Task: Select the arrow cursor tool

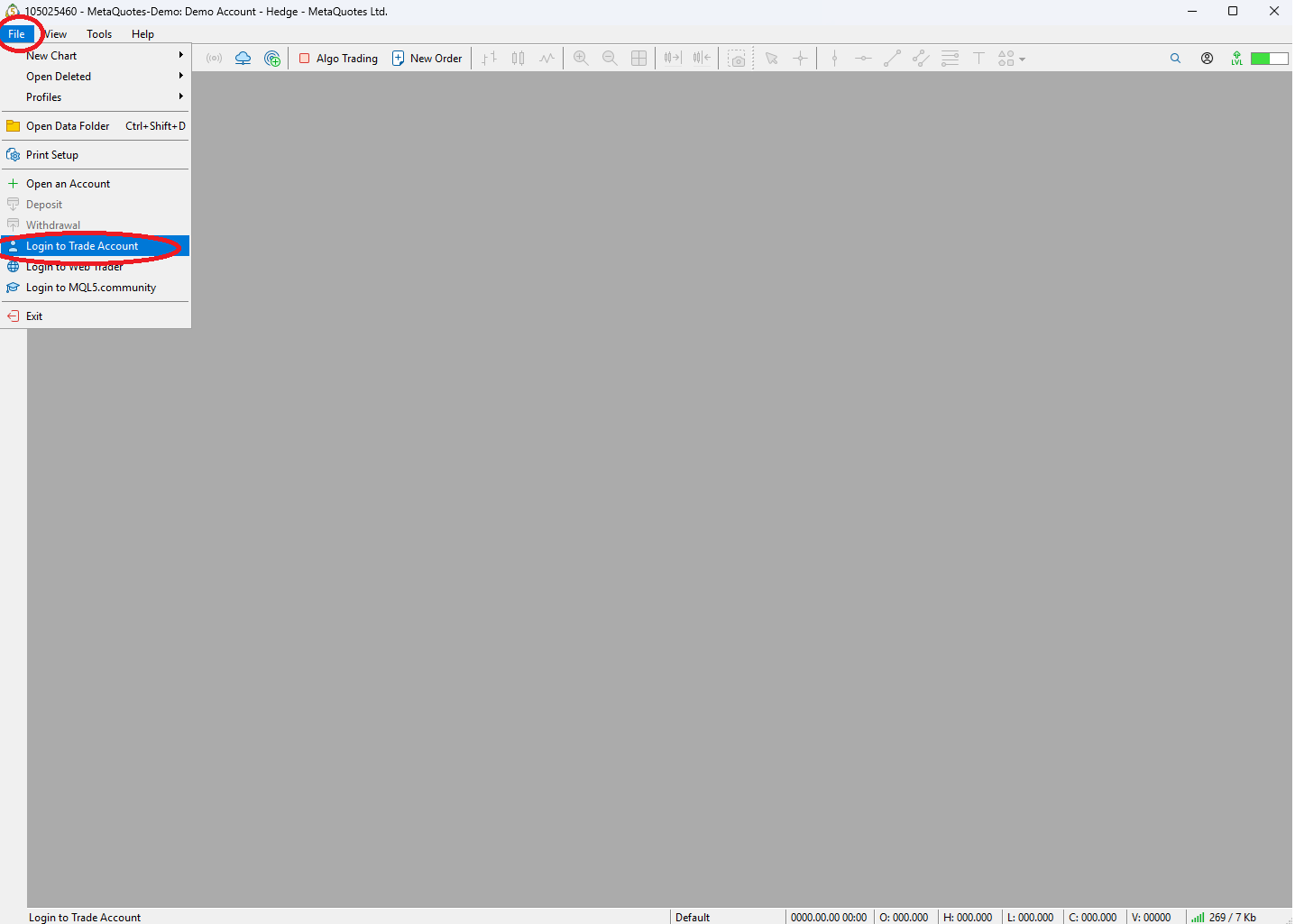Action: (771, 59)
